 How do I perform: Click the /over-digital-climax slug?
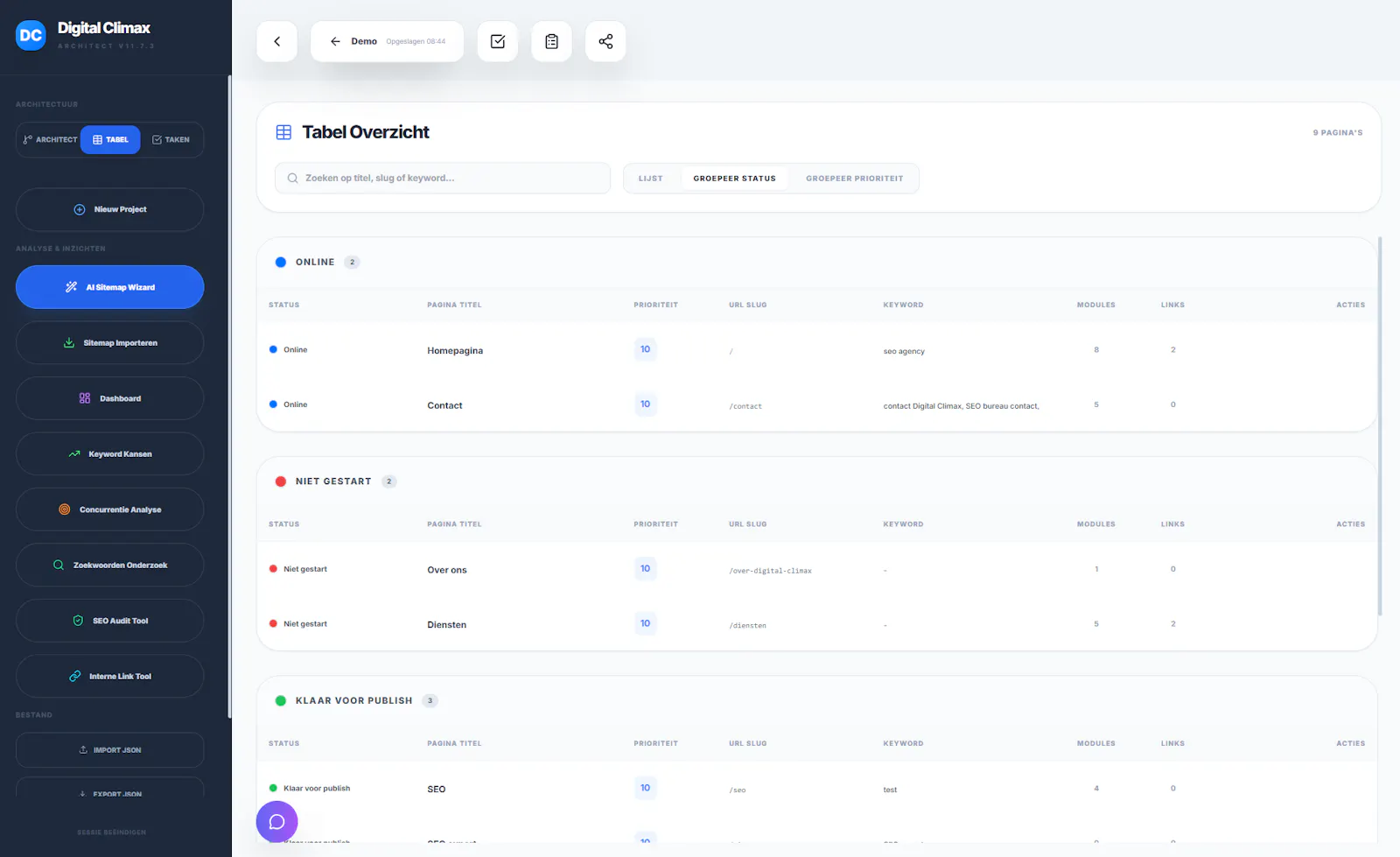coord(771,571)
